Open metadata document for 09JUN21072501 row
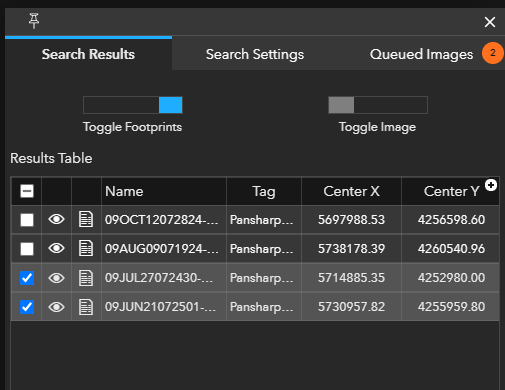Image resolution: width=505 pixels, height=390 pixels. pos(86,307)
